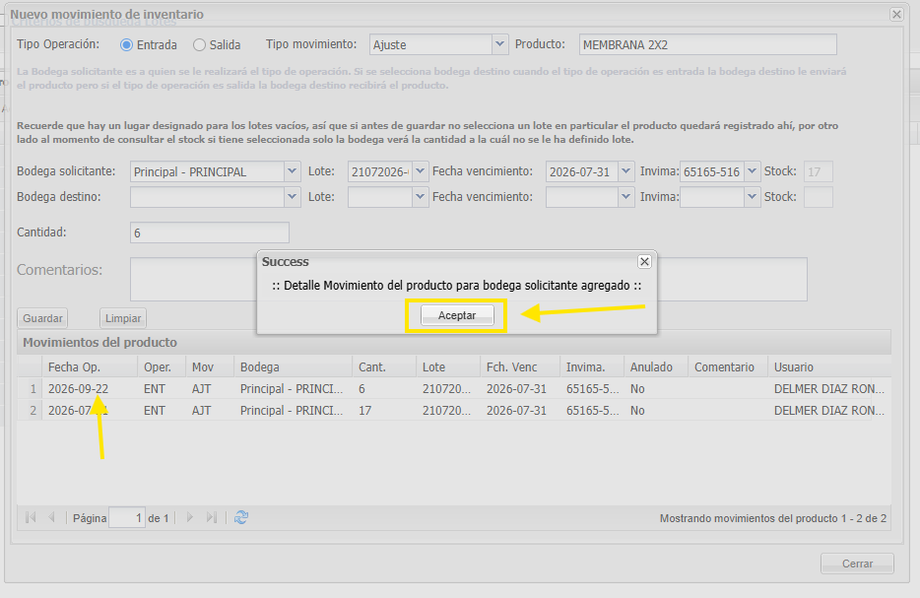Open the empty Lote dropdown for Bodega destino
This screenshot has width=920, height=598.
420,197
